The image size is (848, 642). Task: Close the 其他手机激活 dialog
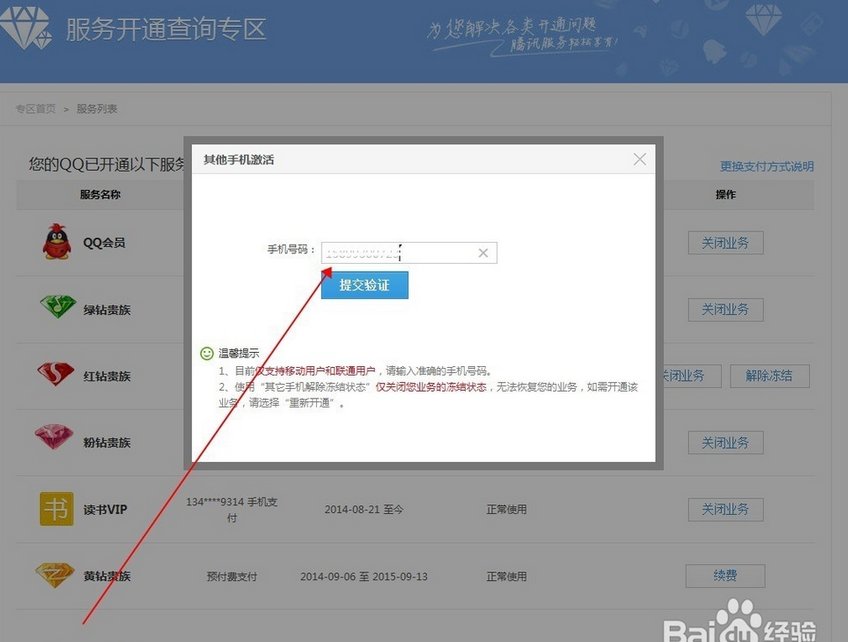[639, 158]
